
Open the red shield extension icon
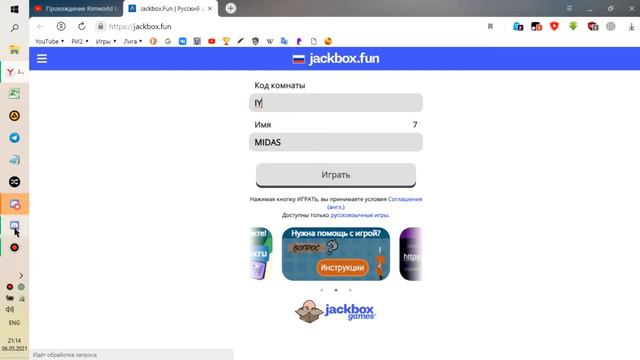pyautogui.click(x=554, y=26)
